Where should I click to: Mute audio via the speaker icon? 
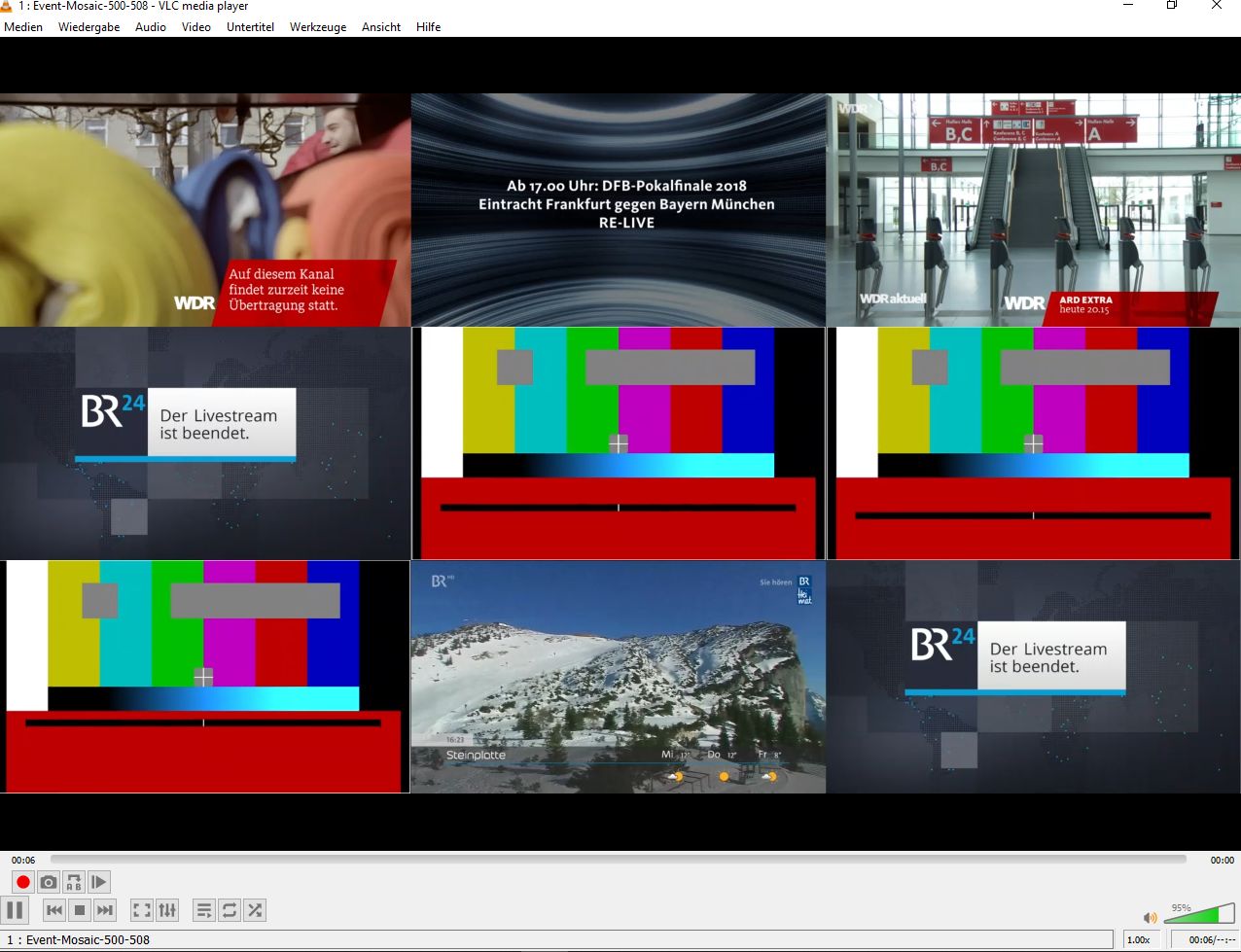tap(1151, 917)
